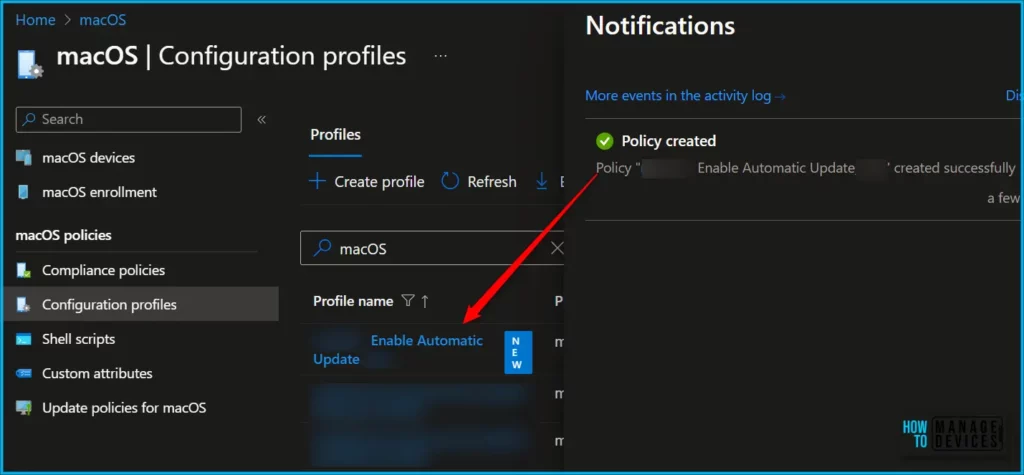Screen dimensions: 1024x475
Task: Open the ellipsis more options menu
Action: [x=441, y=56]
